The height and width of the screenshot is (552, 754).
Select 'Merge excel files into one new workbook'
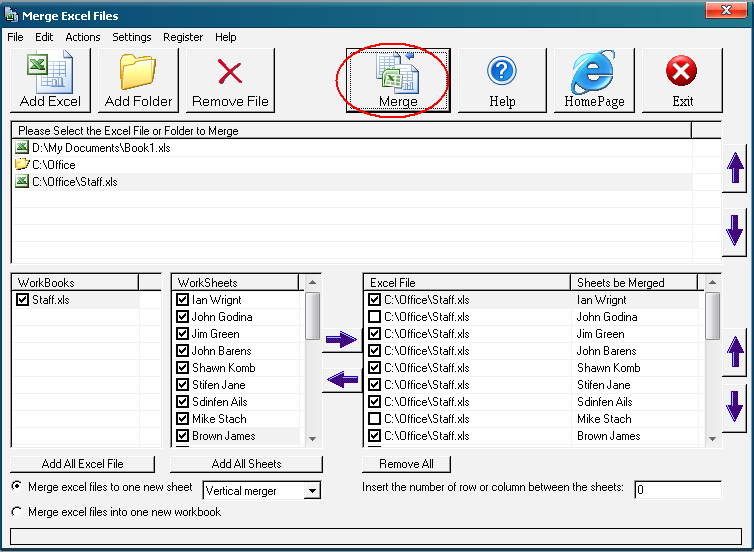coord(16,512)
